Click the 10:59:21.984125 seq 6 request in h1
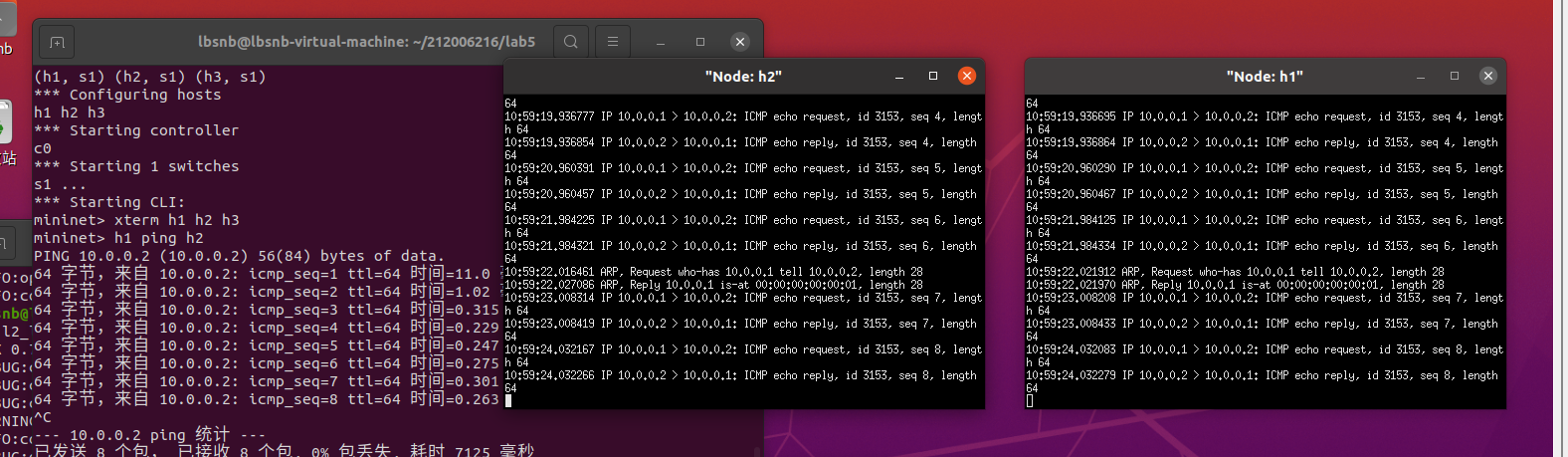1568x457 pixels. coord(1265,226)
